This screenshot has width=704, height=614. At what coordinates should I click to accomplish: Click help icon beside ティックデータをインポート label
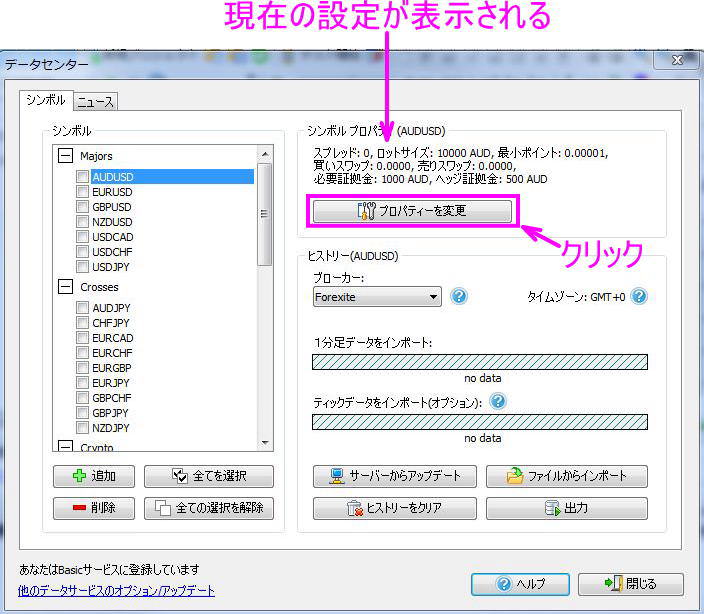point(497,401)
